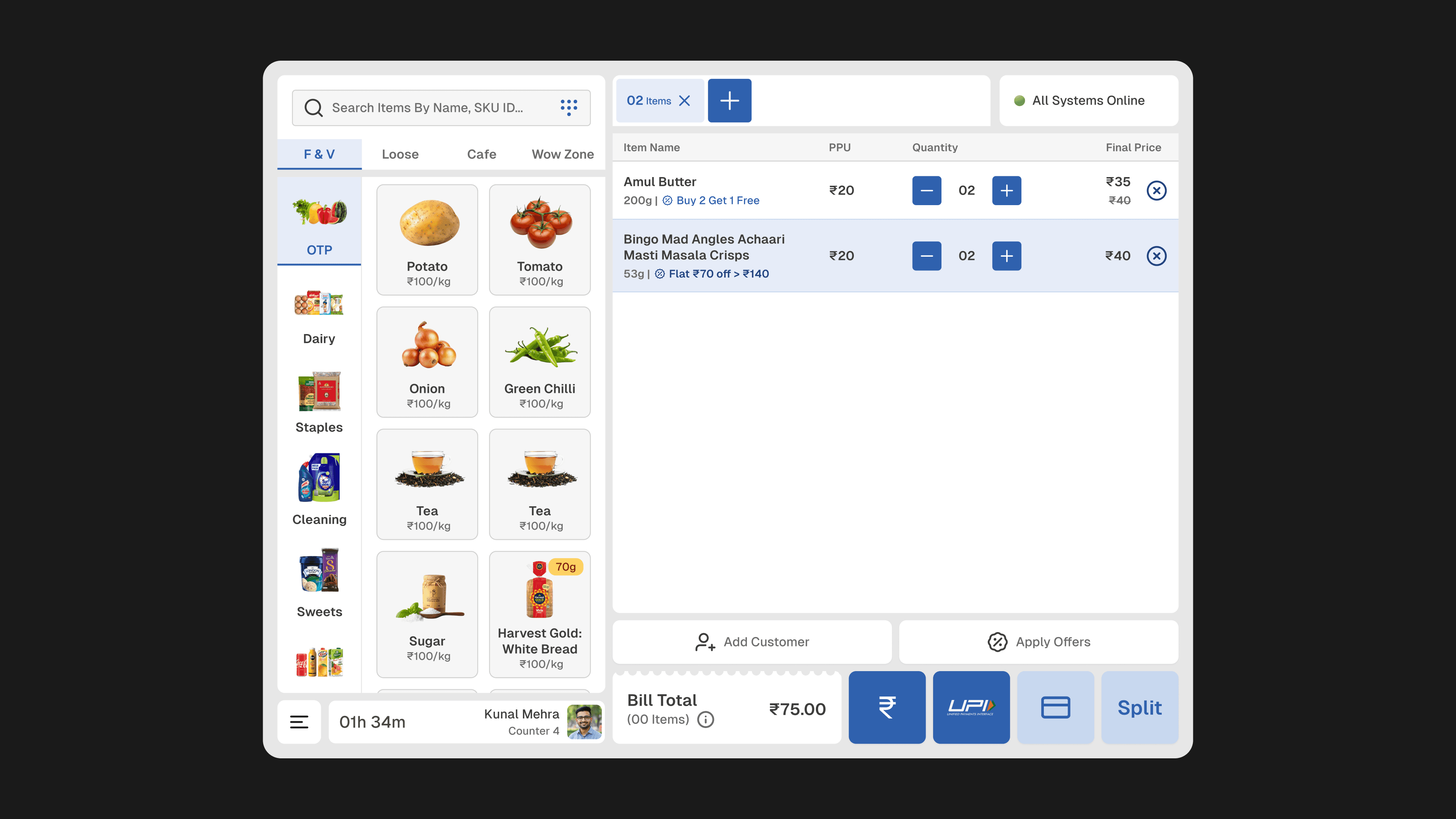Open the Wow Zone tab
Screen dimensions: 1456x819
(x=562, y=154)
